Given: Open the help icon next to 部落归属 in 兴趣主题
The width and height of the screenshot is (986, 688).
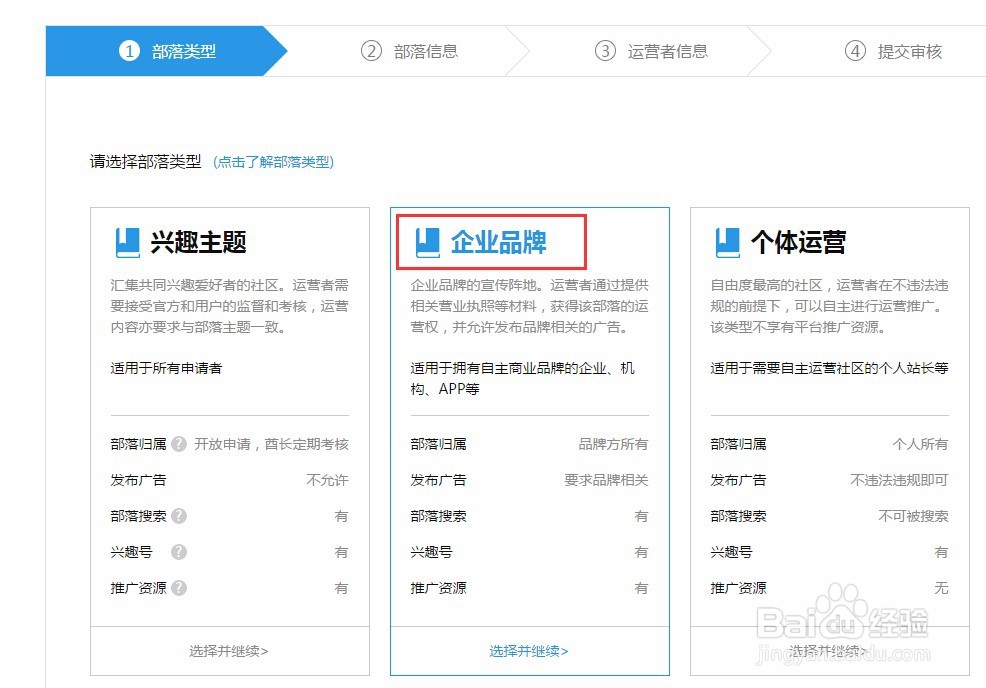Looking at the screenshot, I should pos(177,444).
